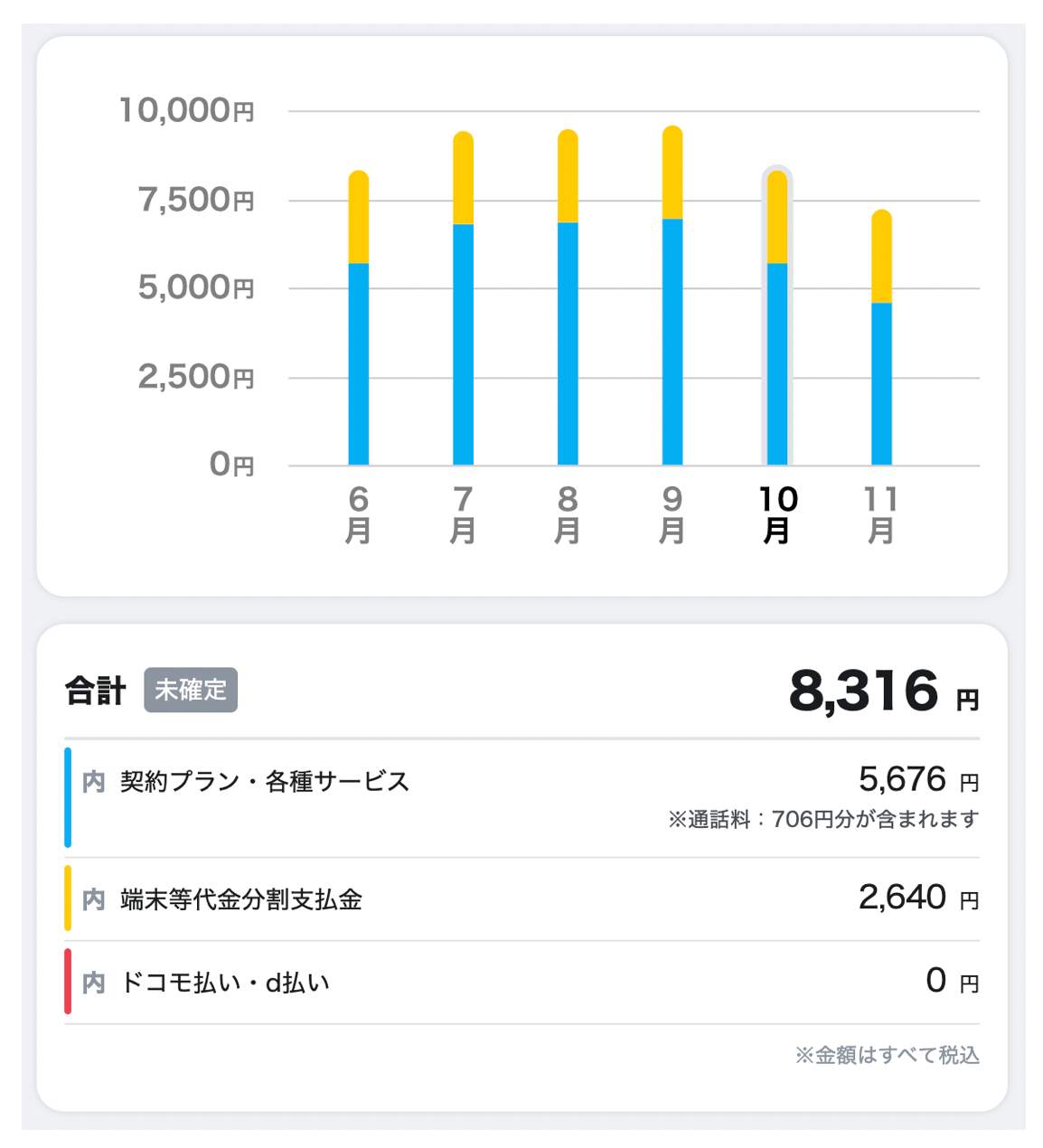Open the 端末等代金分割支払金 row

tap(241, 899)
